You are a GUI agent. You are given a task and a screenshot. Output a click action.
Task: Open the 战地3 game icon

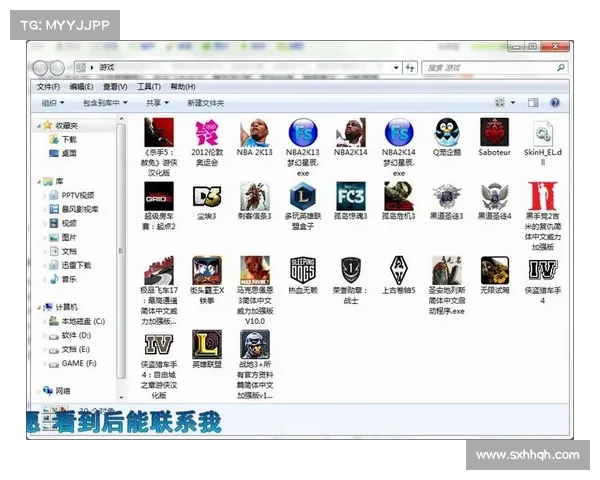coord(255,344)
